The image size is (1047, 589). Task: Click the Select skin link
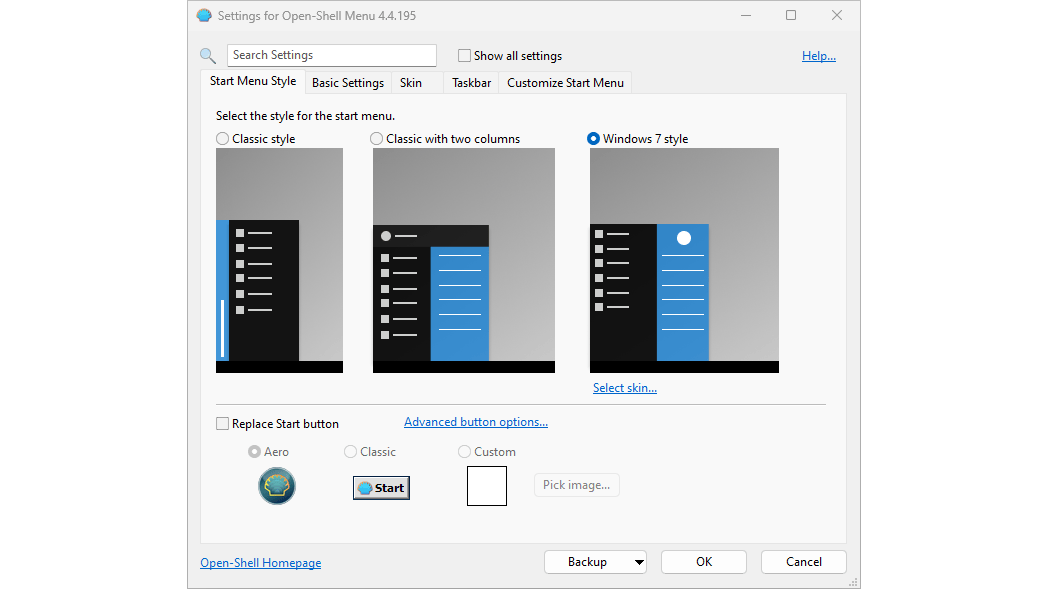(x=624, y=388)
